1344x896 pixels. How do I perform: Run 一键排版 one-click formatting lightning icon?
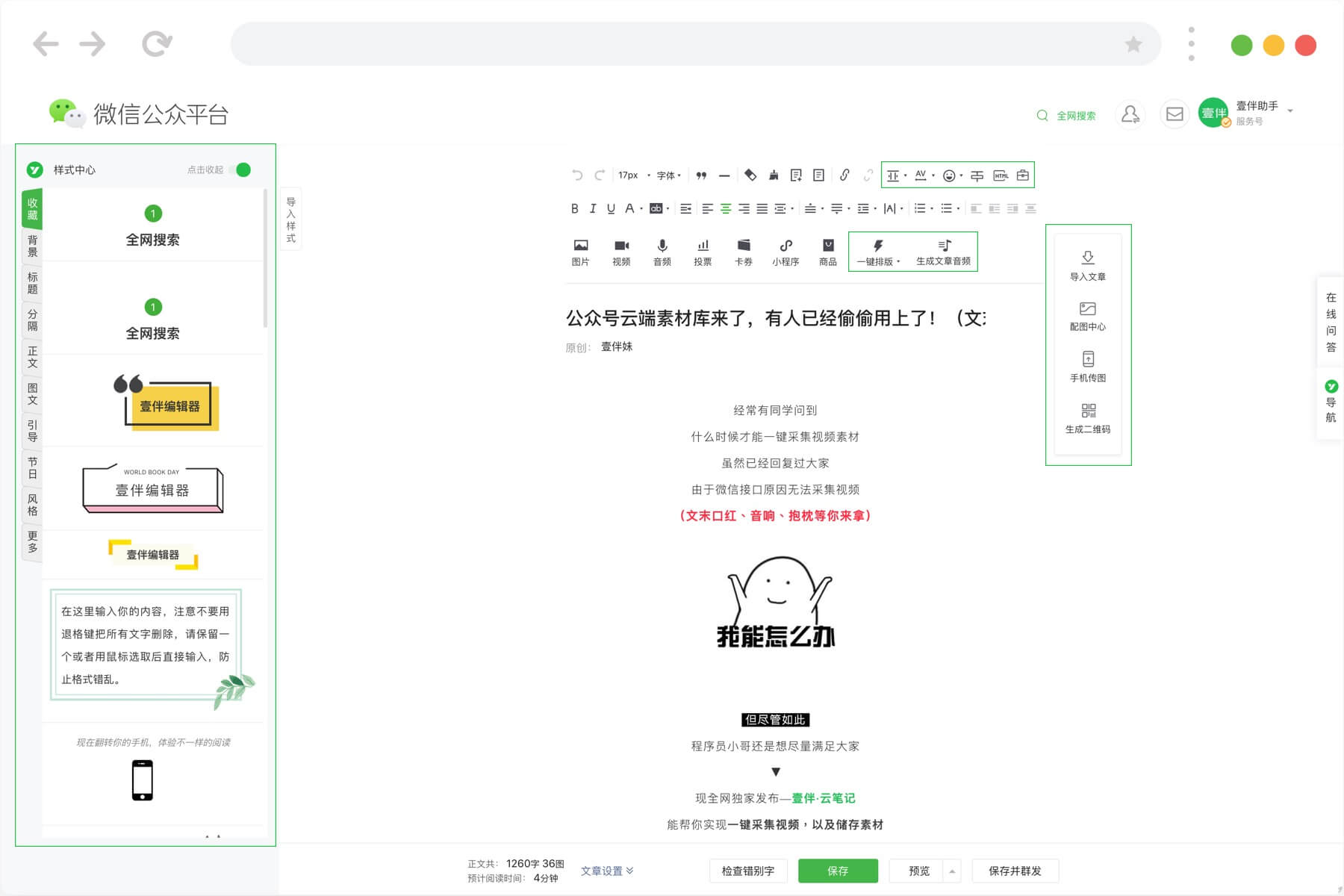(x=878, y=252)
